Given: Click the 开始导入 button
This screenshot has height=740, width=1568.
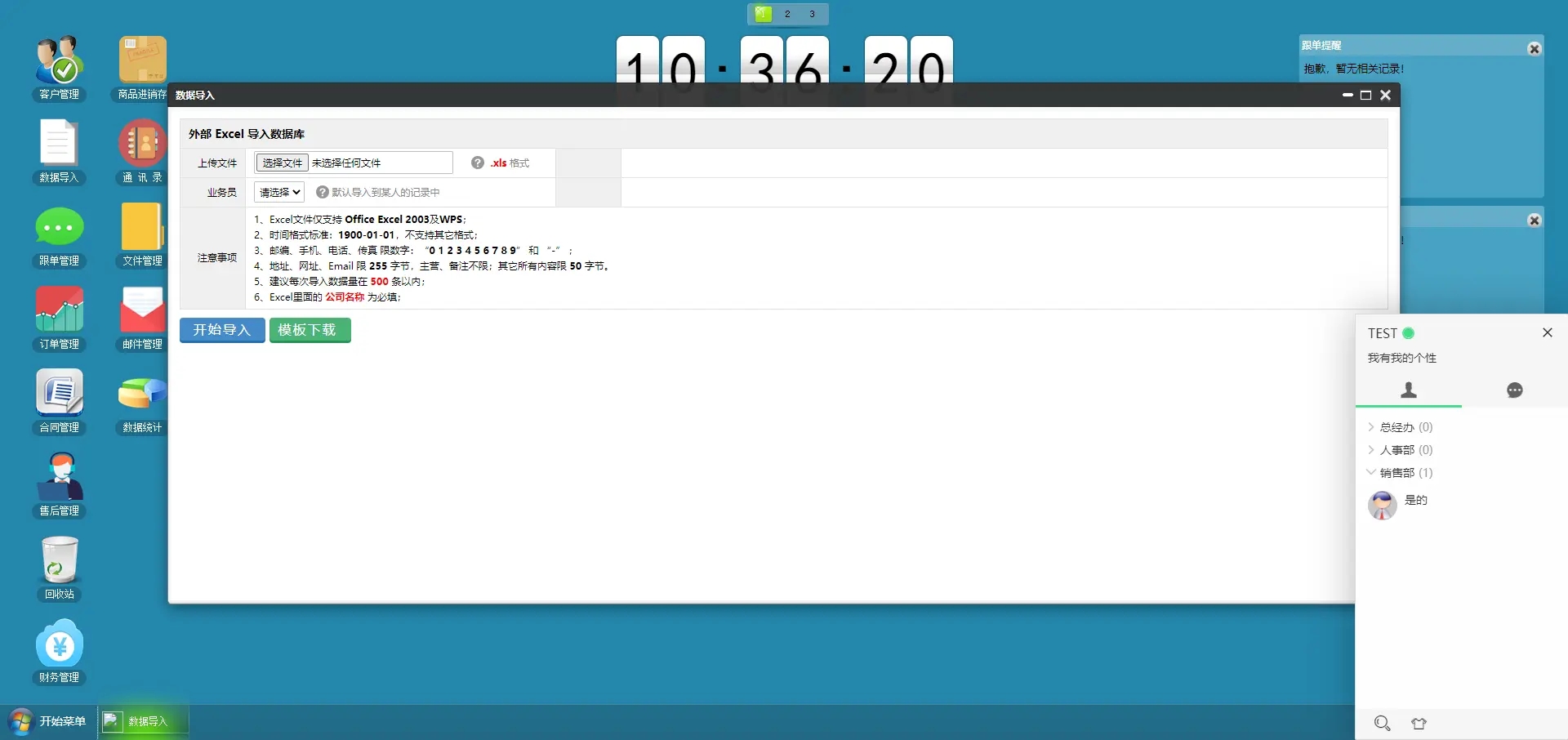Looking at the screenshot, I should point(222,330).
